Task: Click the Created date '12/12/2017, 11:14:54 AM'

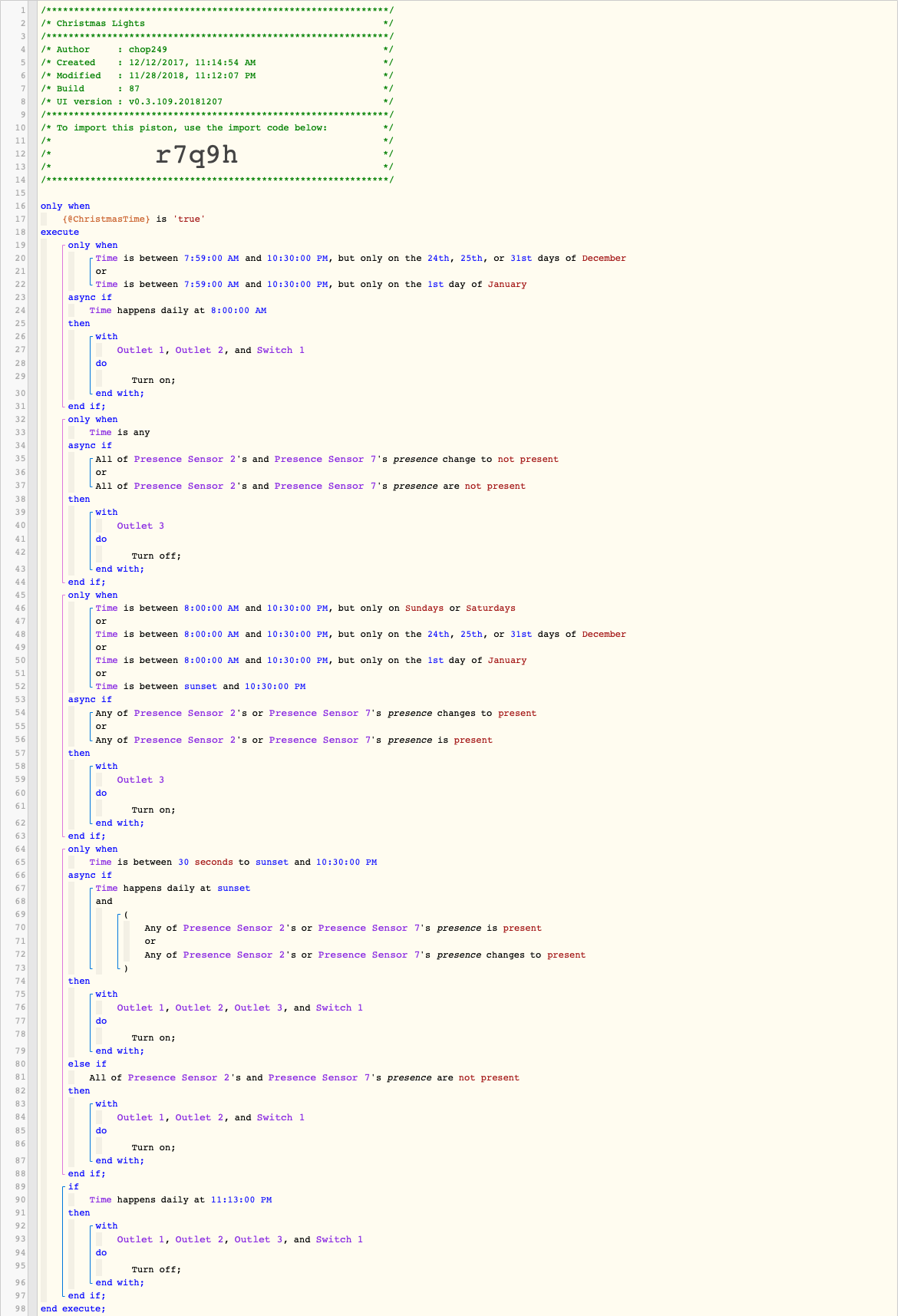Action: point(193,62)
